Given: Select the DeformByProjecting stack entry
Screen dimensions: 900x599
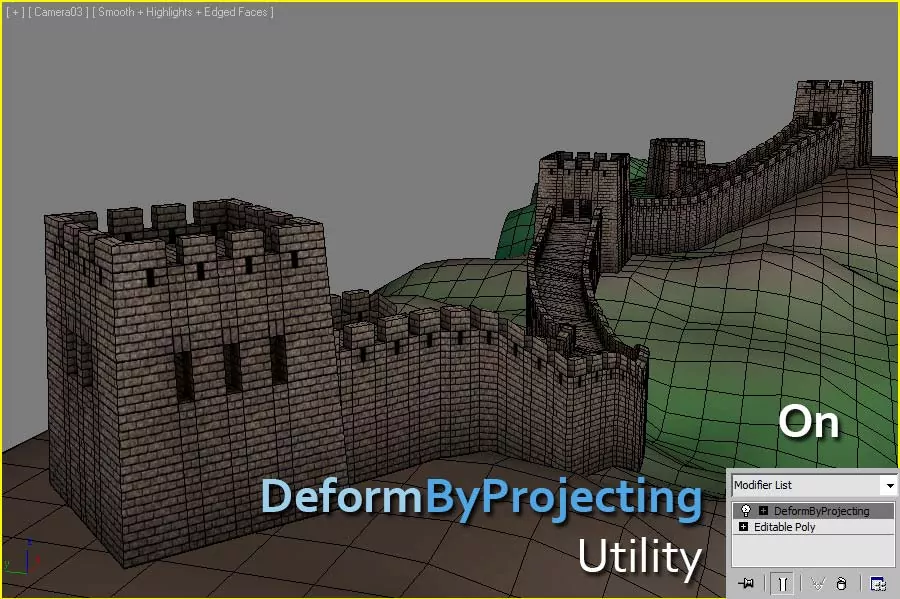Looking at the screenshot, I should pyautogui.click(x=820, y=511).
